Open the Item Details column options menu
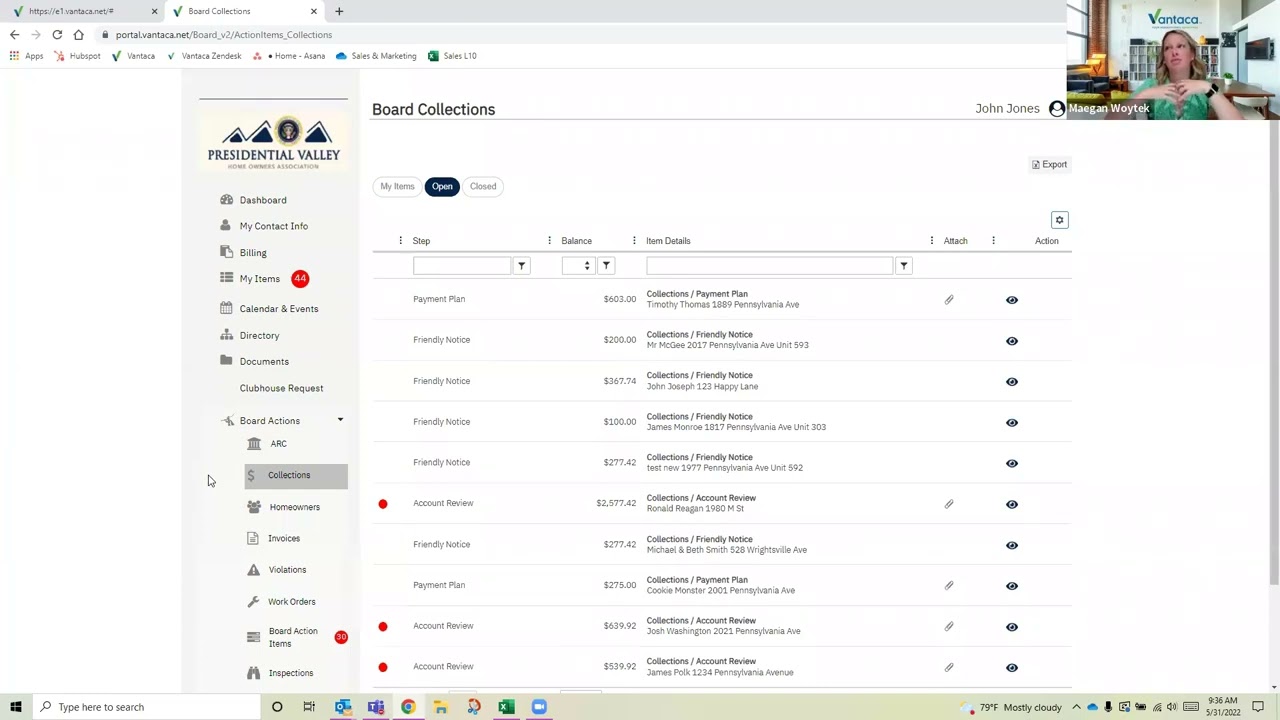 (931, 240)
